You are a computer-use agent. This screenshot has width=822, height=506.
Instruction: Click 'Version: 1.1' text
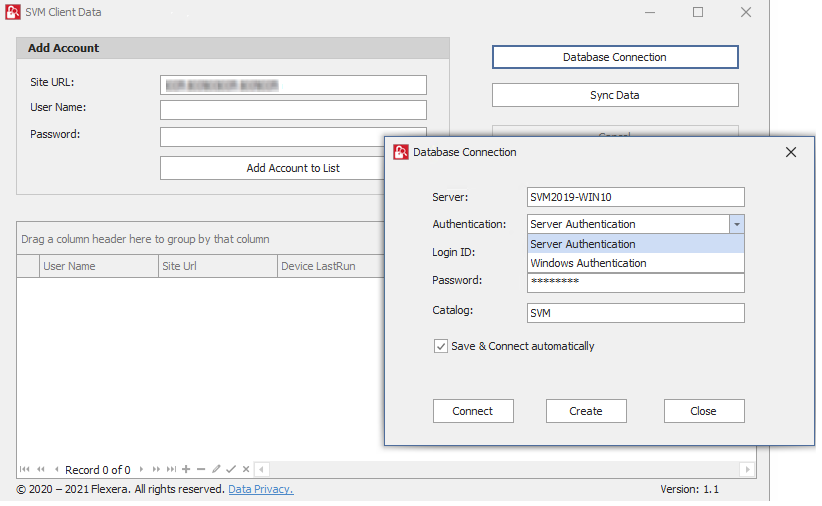point(689,489)
